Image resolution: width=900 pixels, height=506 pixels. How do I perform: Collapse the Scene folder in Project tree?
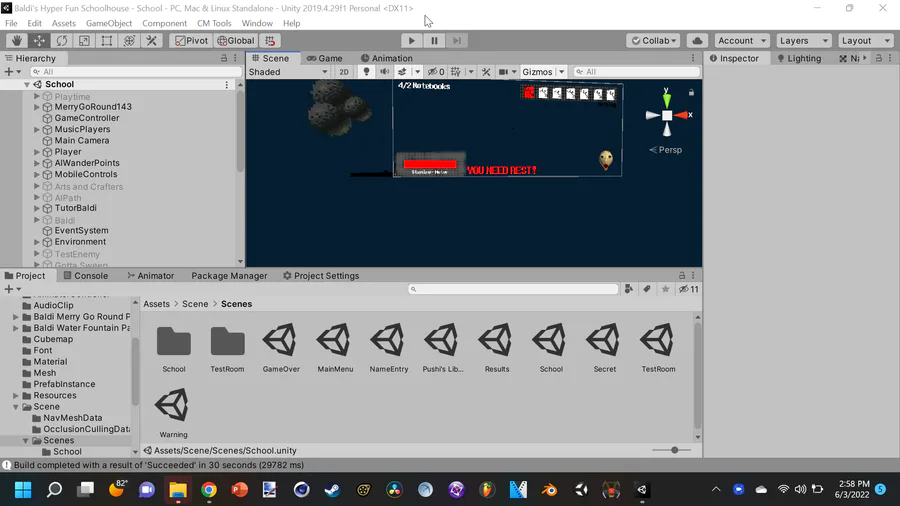[16, 407]
